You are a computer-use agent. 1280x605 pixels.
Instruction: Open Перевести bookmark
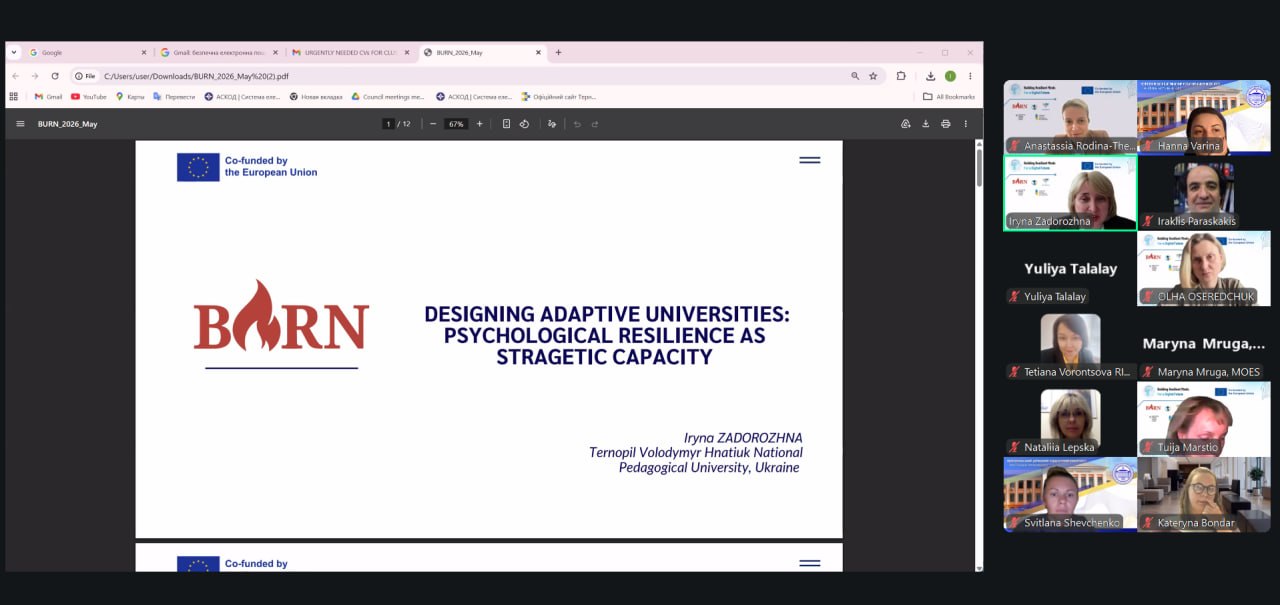tap(174, 97)
